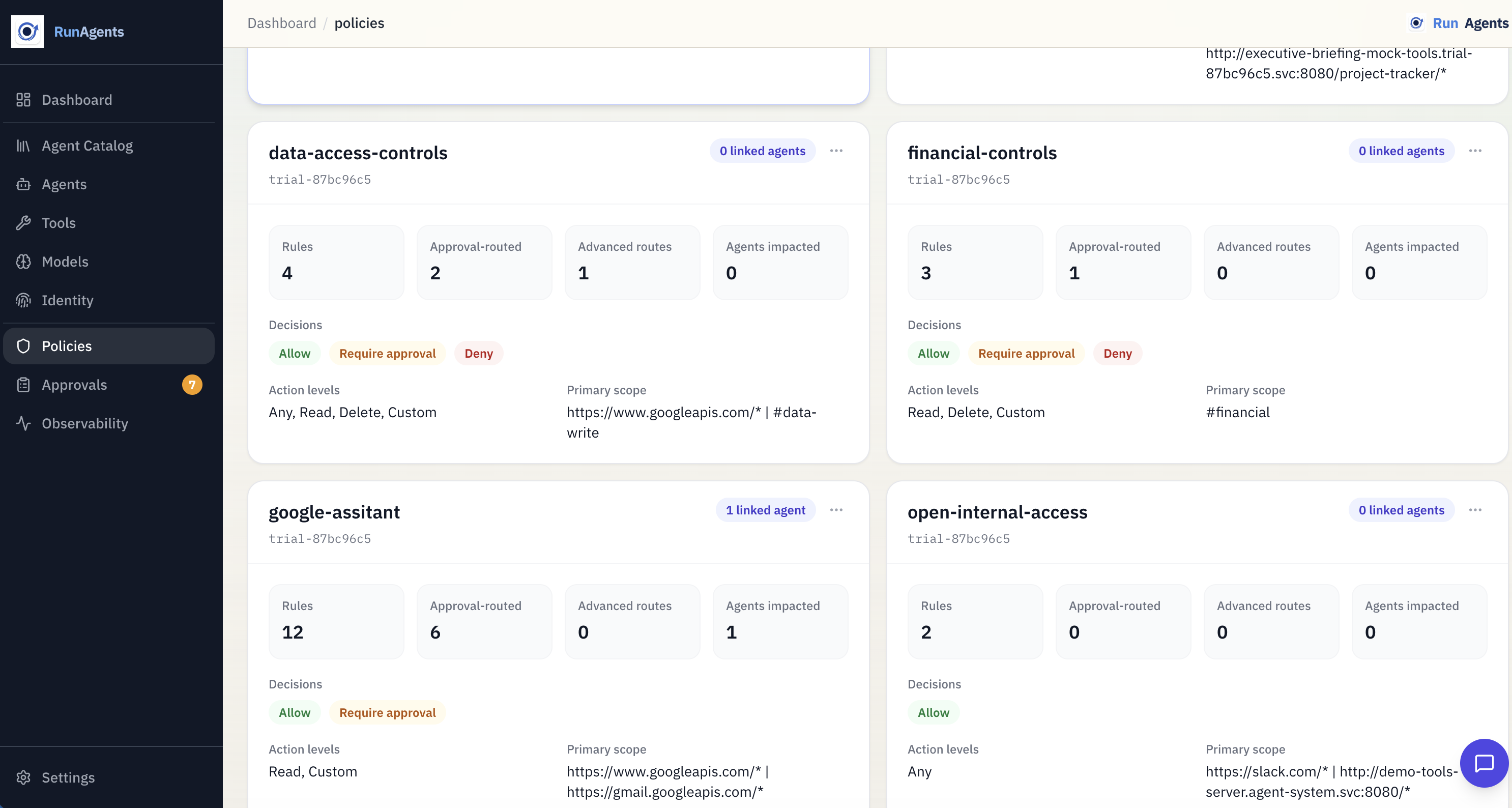1512x808 pixels.
Task: Open the Identity section
Action: tap(68, 300)
